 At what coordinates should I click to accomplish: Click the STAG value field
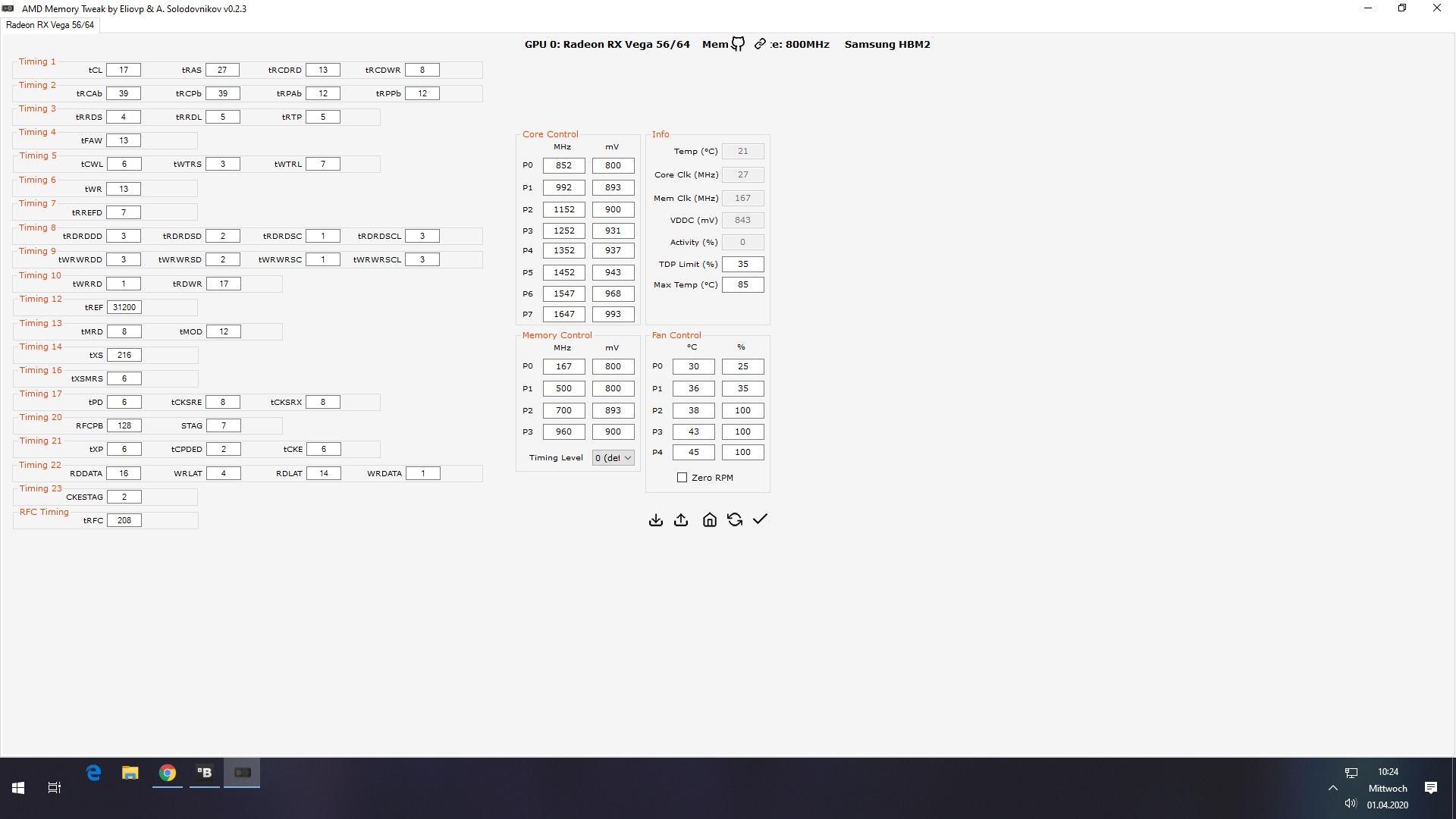(224, 425)
